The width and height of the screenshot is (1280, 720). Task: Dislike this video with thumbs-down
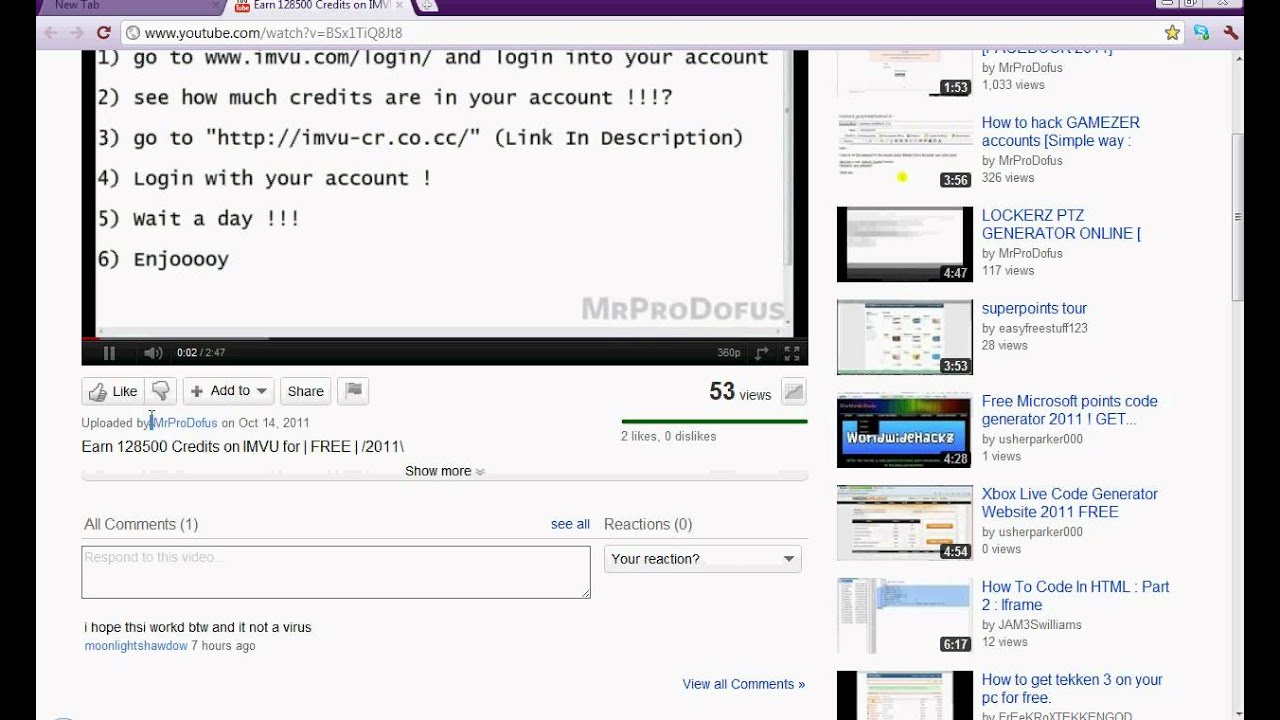coord(161,391)
